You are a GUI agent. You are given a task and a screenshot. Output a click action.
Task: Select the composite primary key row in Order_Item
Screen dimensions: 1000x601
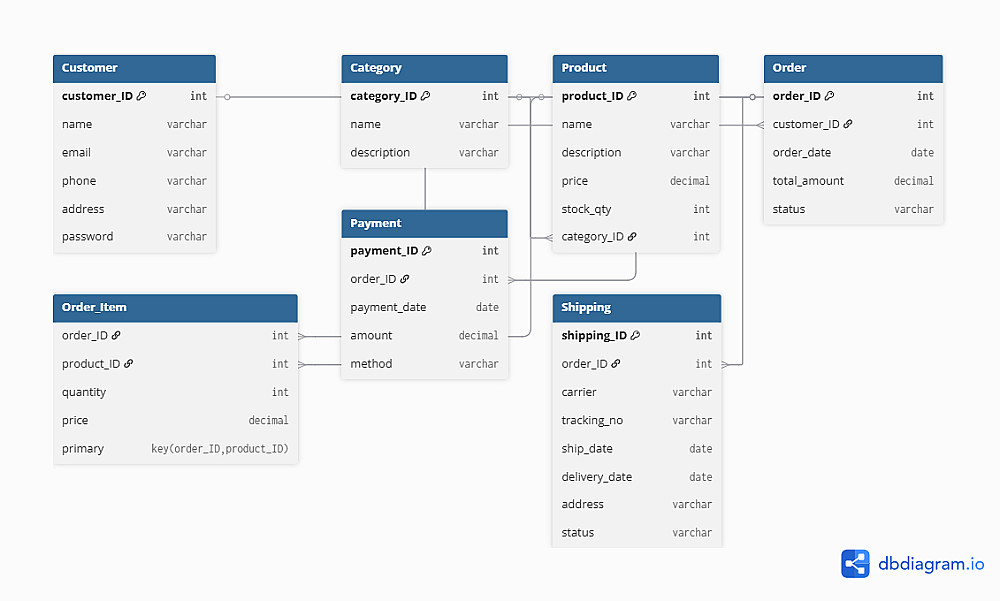click(175, 449)
